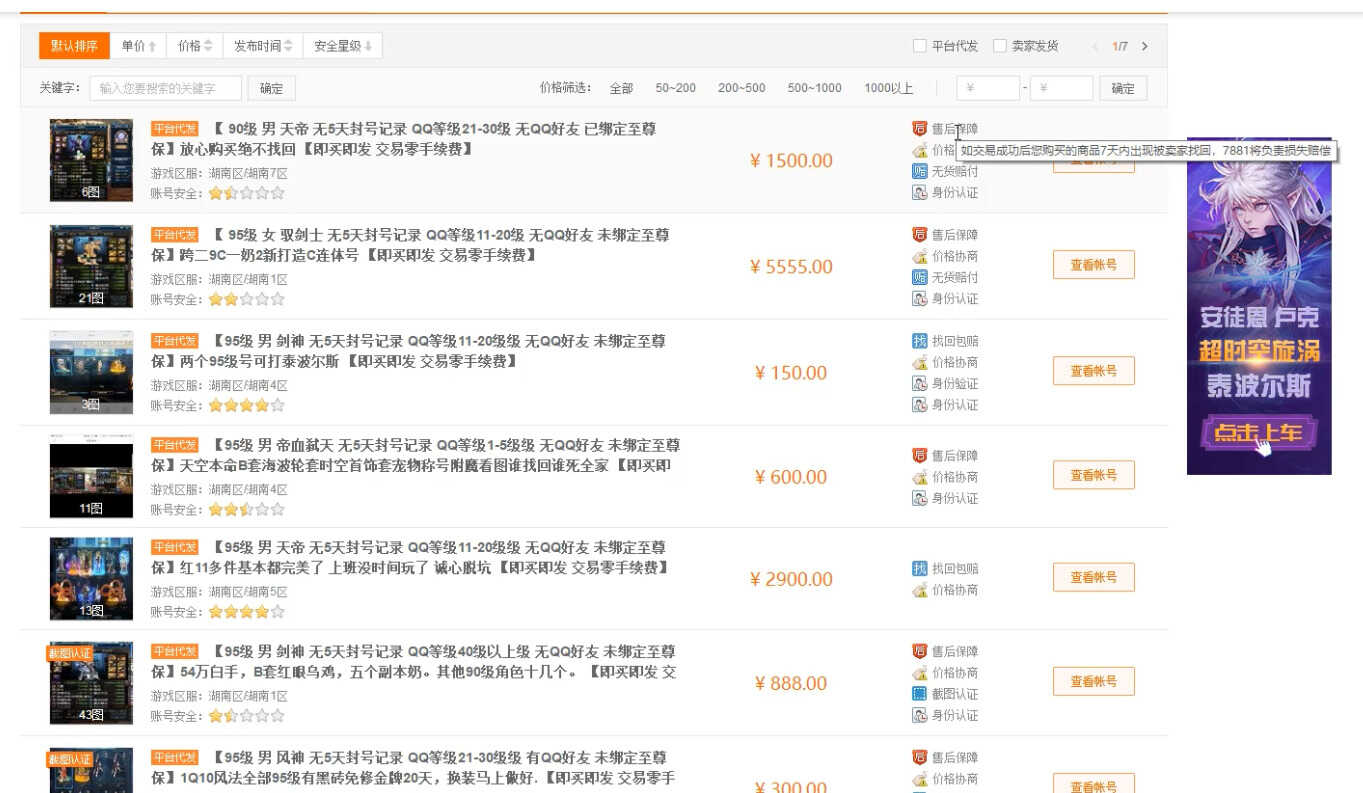Open the 6图 thumbnail of the ¥1500.00 listing
This screenshot has height=793, width=1363.
coord(91,161)
